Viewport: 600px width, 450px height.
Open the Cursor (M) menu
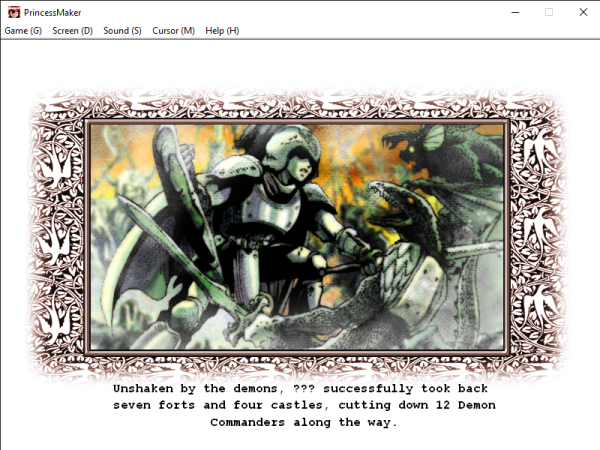click(x=173, y=31)
